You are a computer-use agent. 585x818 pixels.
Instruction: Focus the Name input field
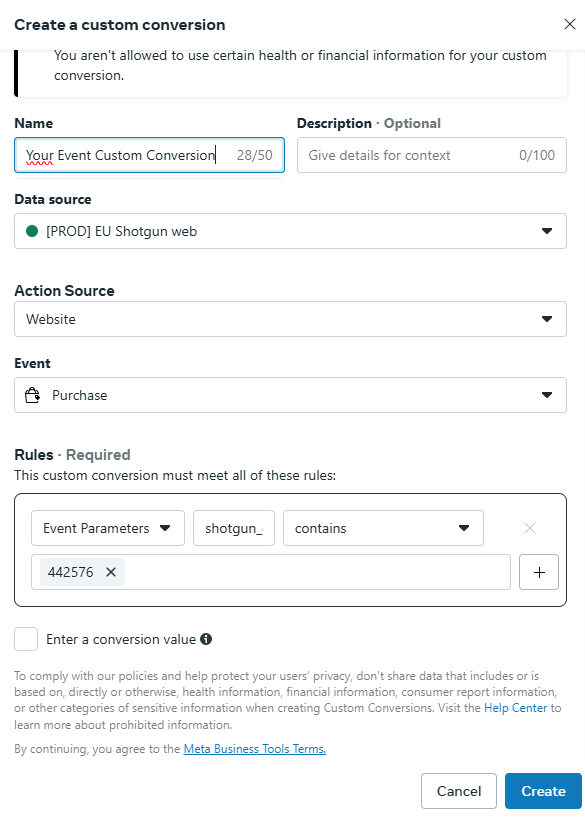[149, 155]
